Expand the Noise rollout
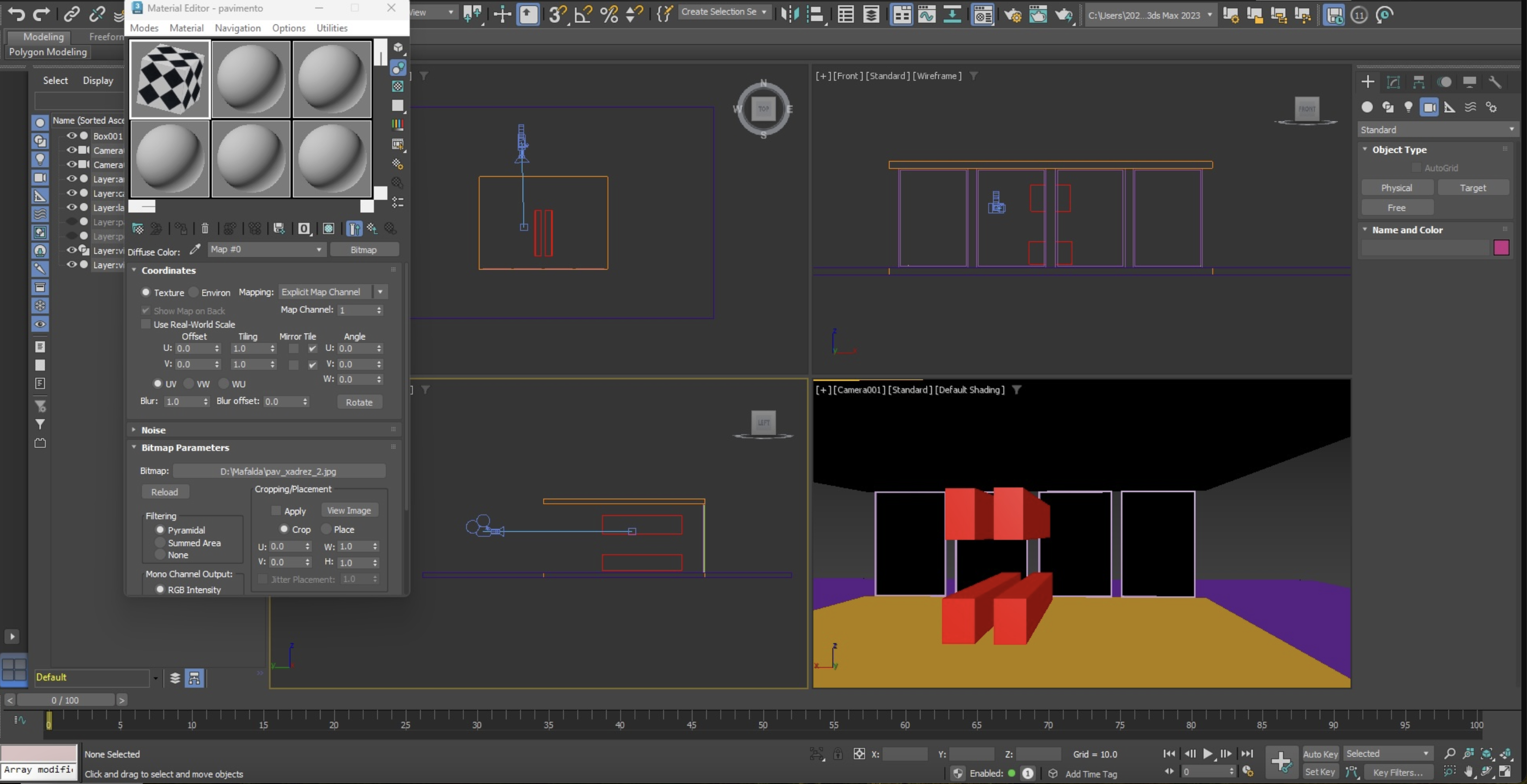This screenshot has height=784, width=1527. (x=153, y=430)
